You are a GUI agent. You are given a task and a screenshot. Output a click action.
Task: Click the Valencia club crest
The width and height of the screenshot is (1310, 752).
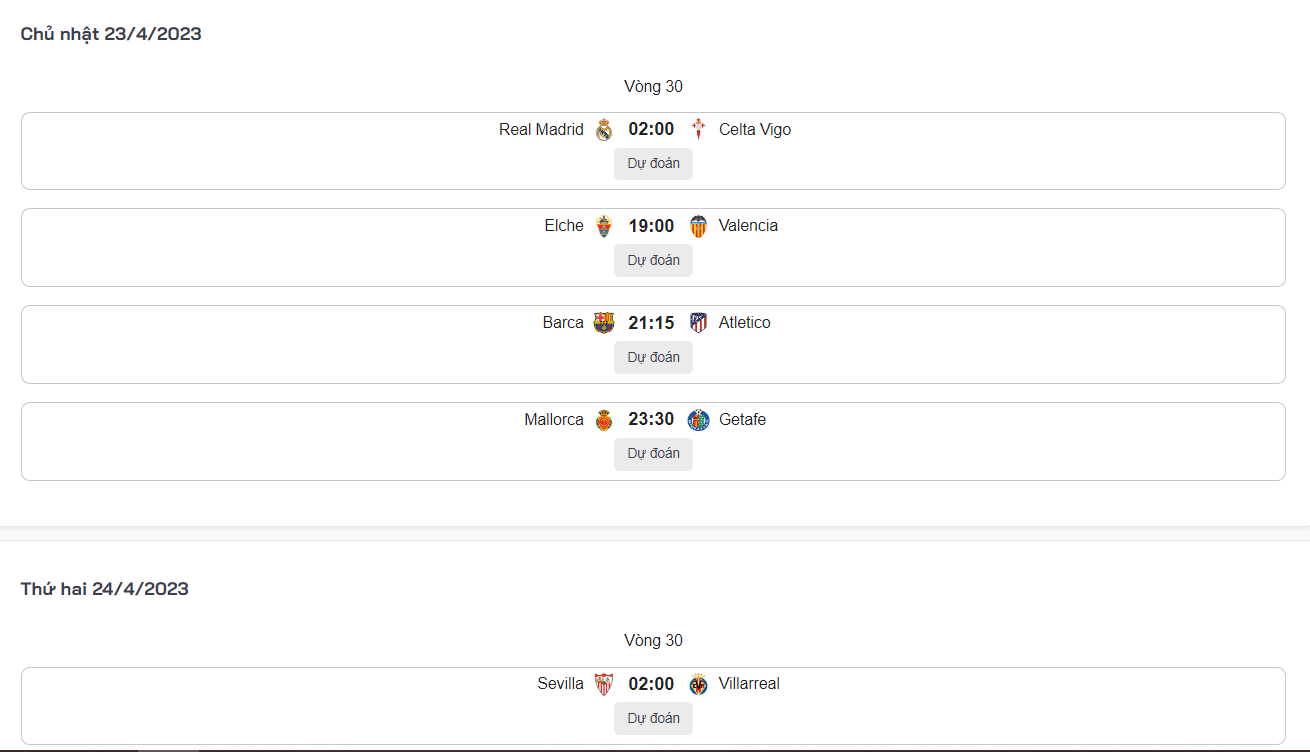(699, 227)
